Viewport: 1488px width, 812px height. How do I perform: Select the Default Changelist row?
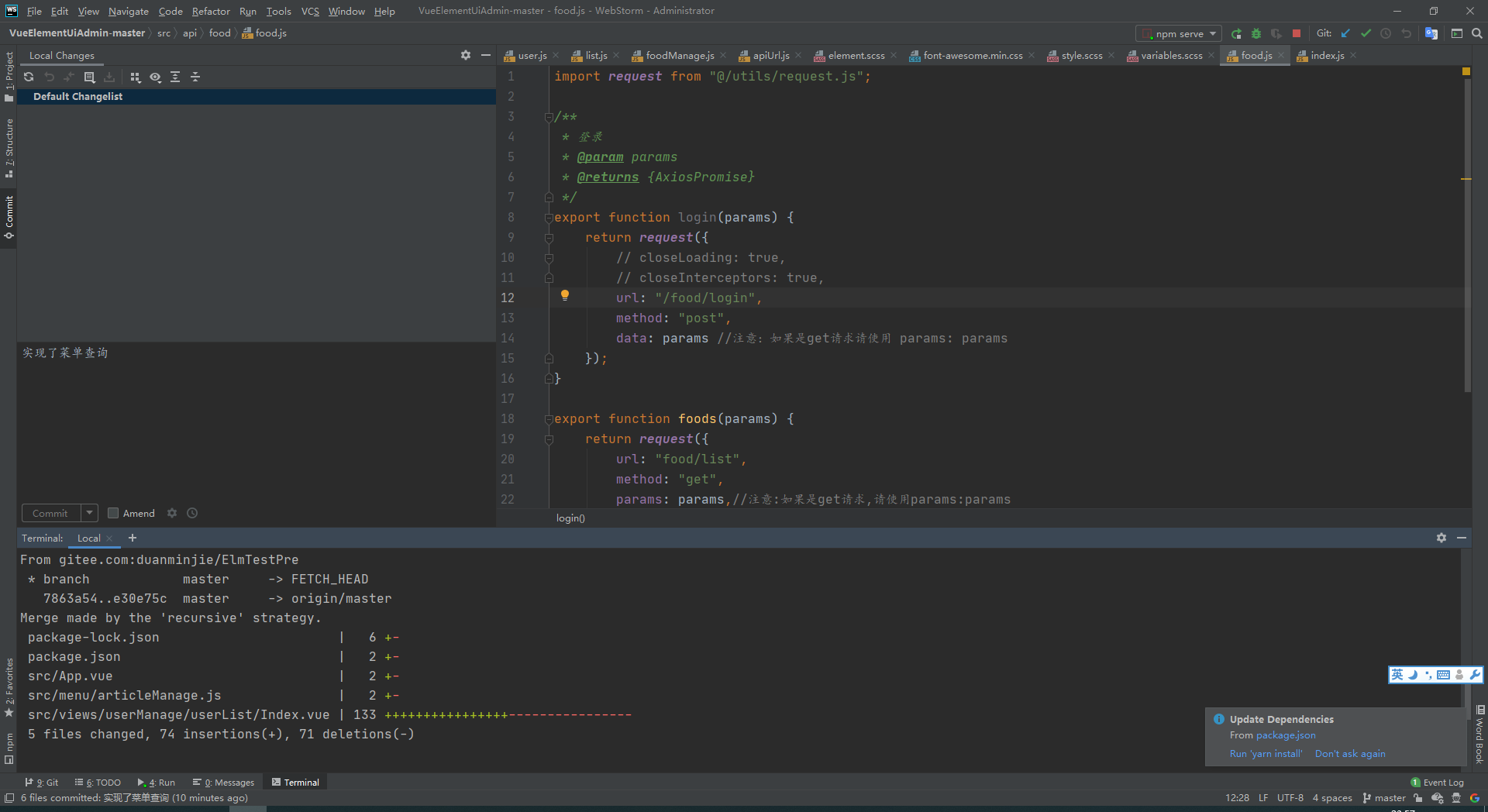tap(257, 96)
